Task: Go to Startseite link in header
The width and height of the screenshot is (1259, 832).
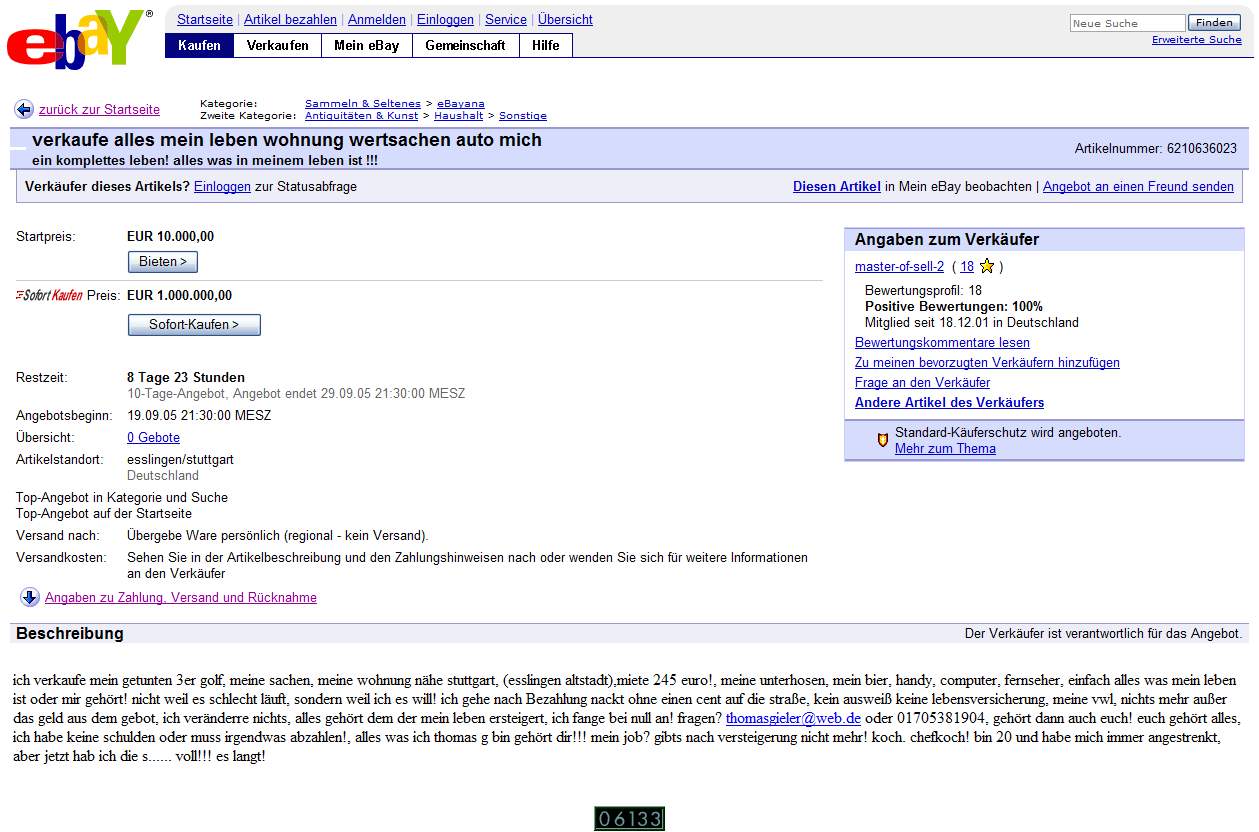Action: pos(205,19)
